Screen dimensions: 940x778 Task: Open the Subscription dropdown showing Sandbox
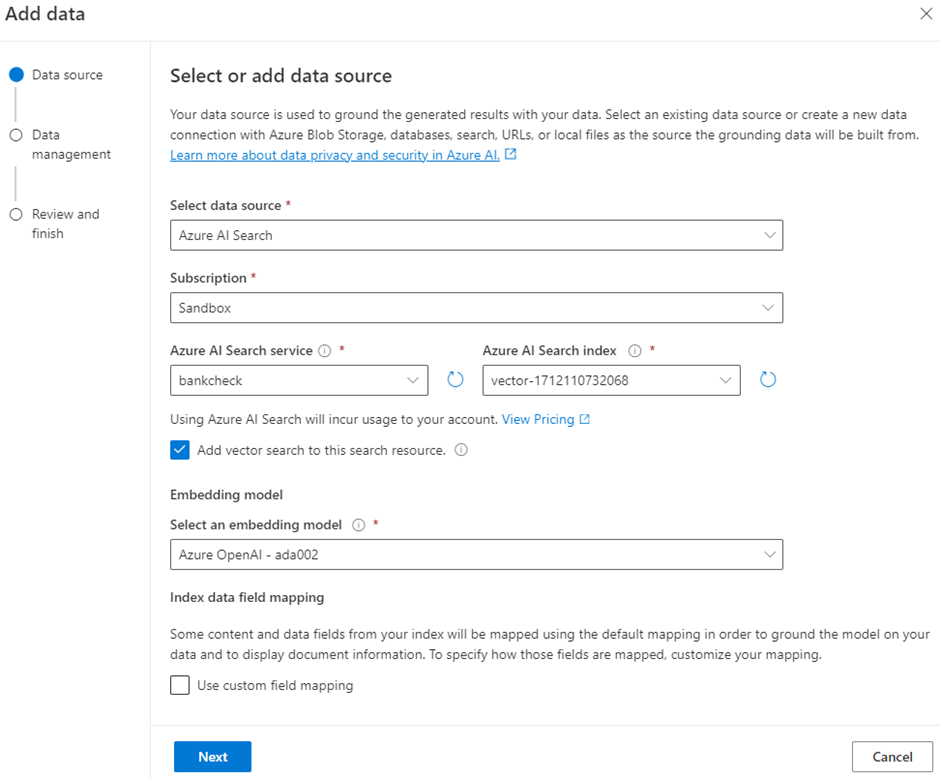click(x=477, y=307)
